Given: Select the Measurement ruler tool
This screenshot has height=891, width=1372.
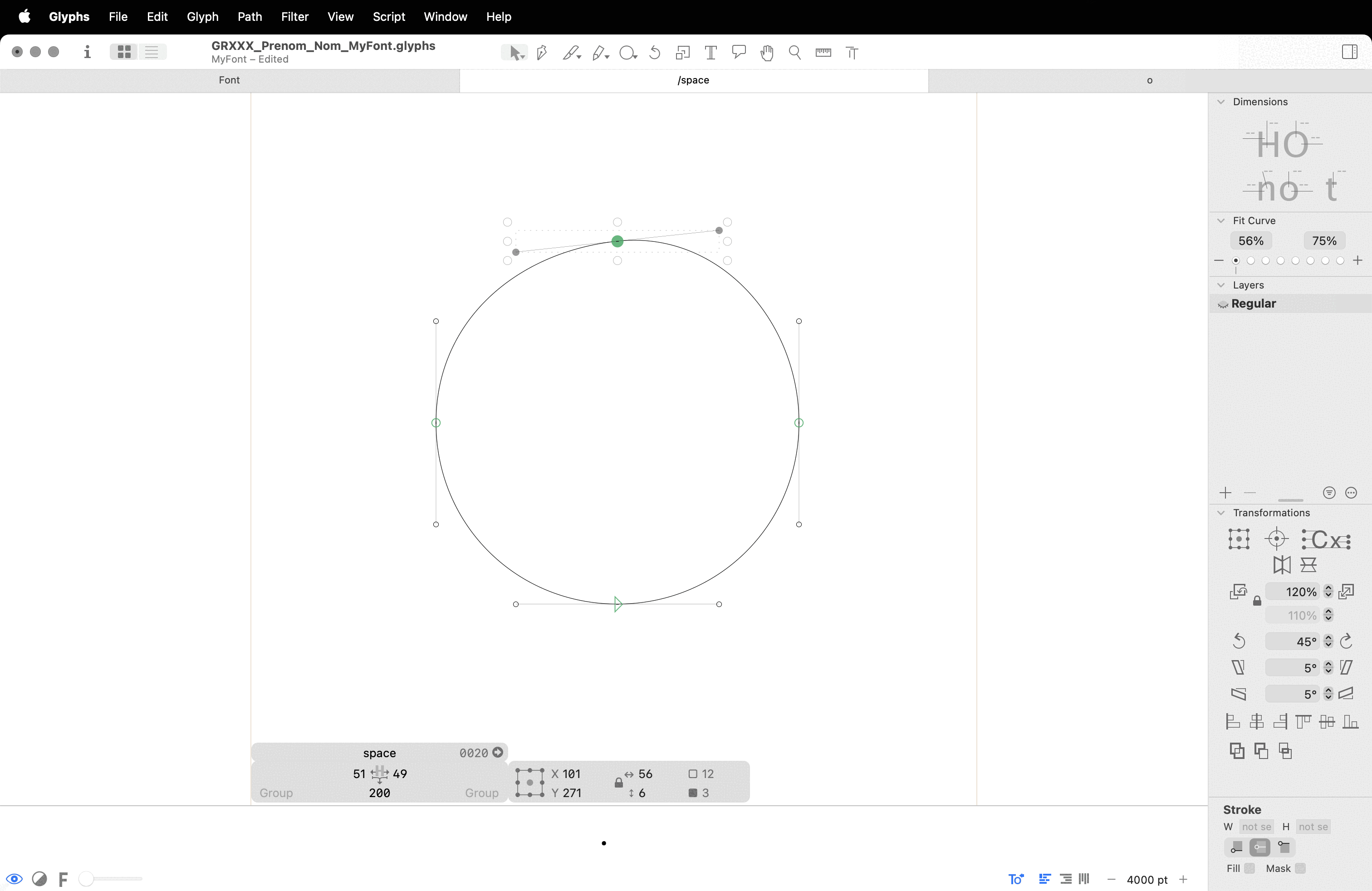Looking at the screenshot, I should [823, 53].
